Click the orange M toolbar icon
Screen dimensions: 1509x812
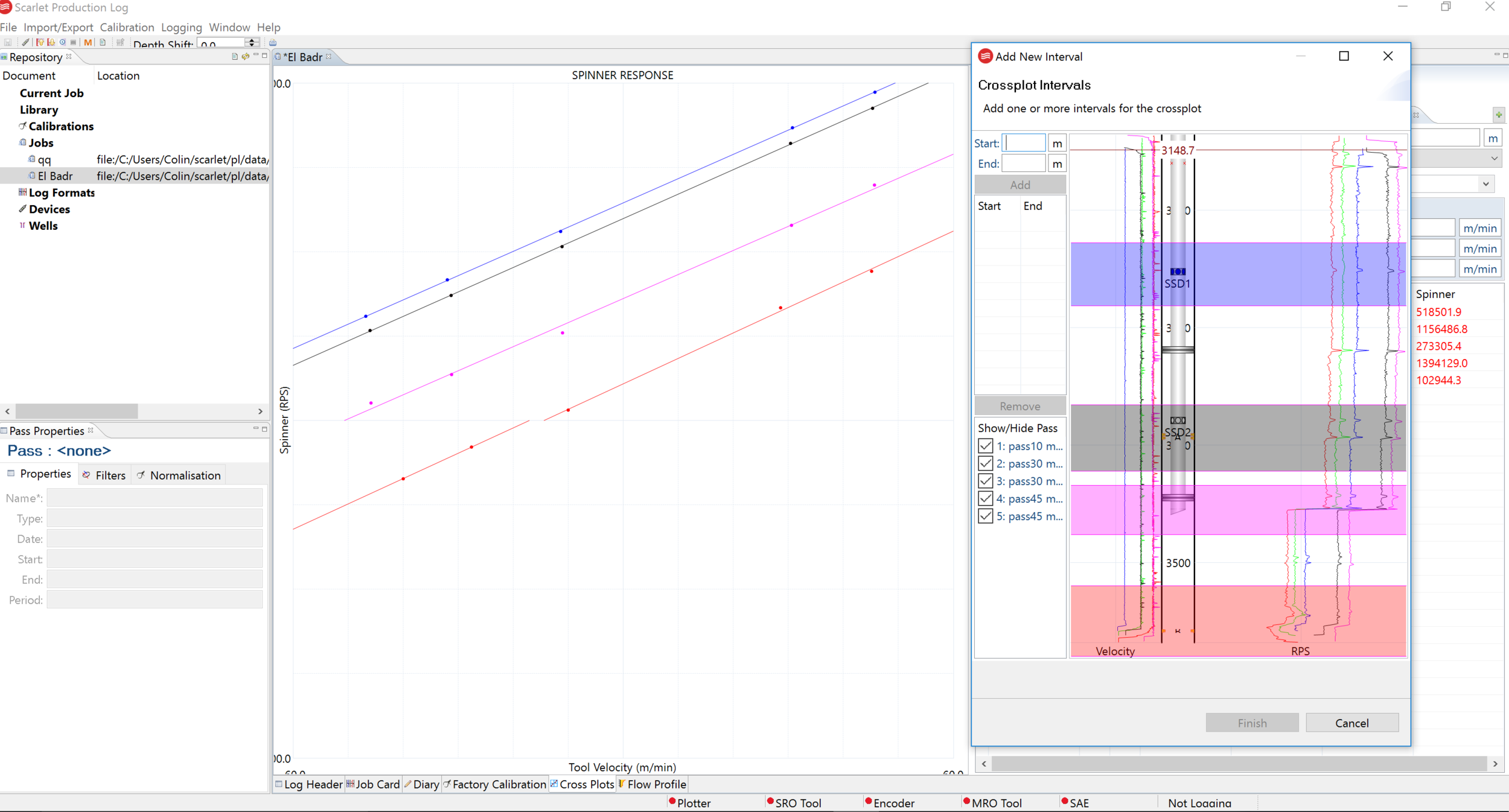pyautogui.click(x=88, y=42)
